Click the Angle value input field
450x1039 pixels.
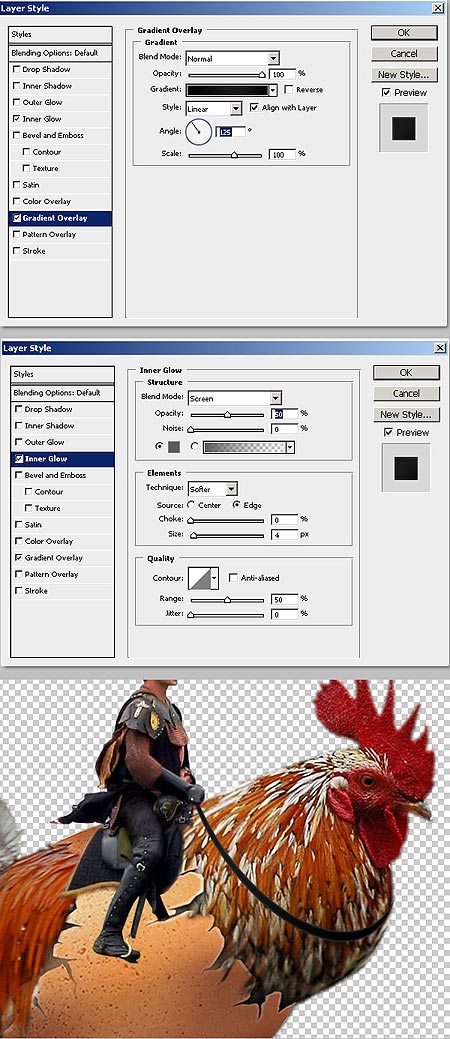point(231,132)
